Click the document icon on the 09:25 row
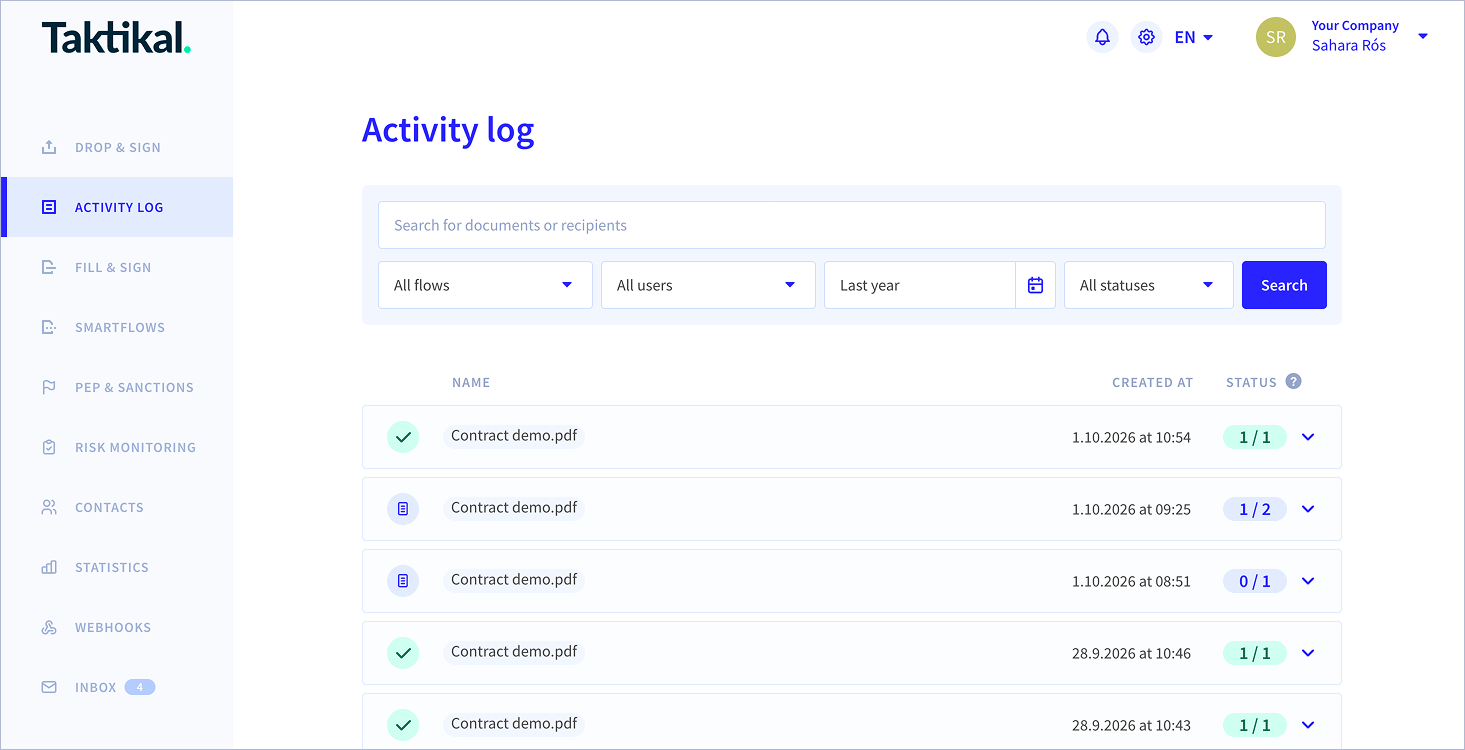Screen dimensions: 1465x750 (403, 509)
